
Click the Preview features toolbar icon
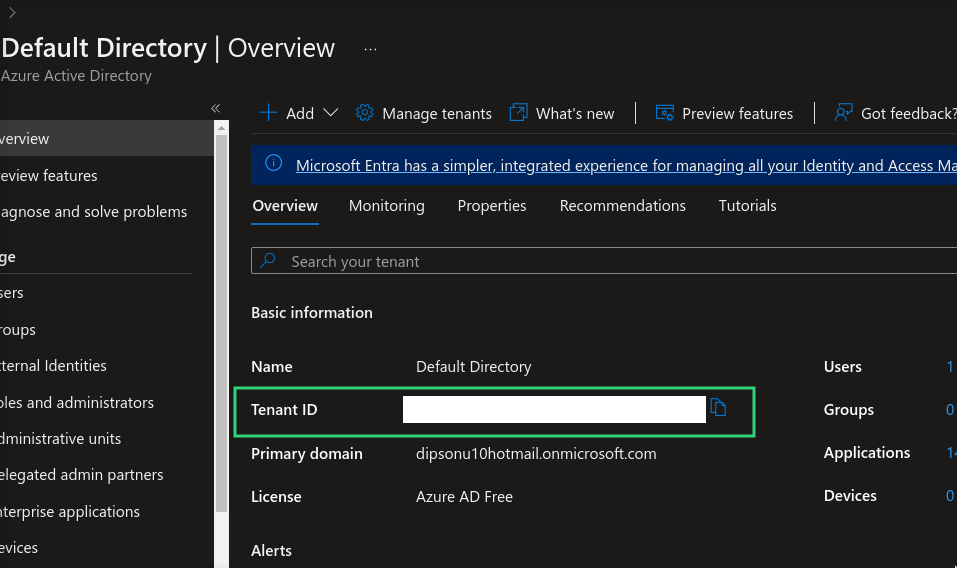point(664,113)
